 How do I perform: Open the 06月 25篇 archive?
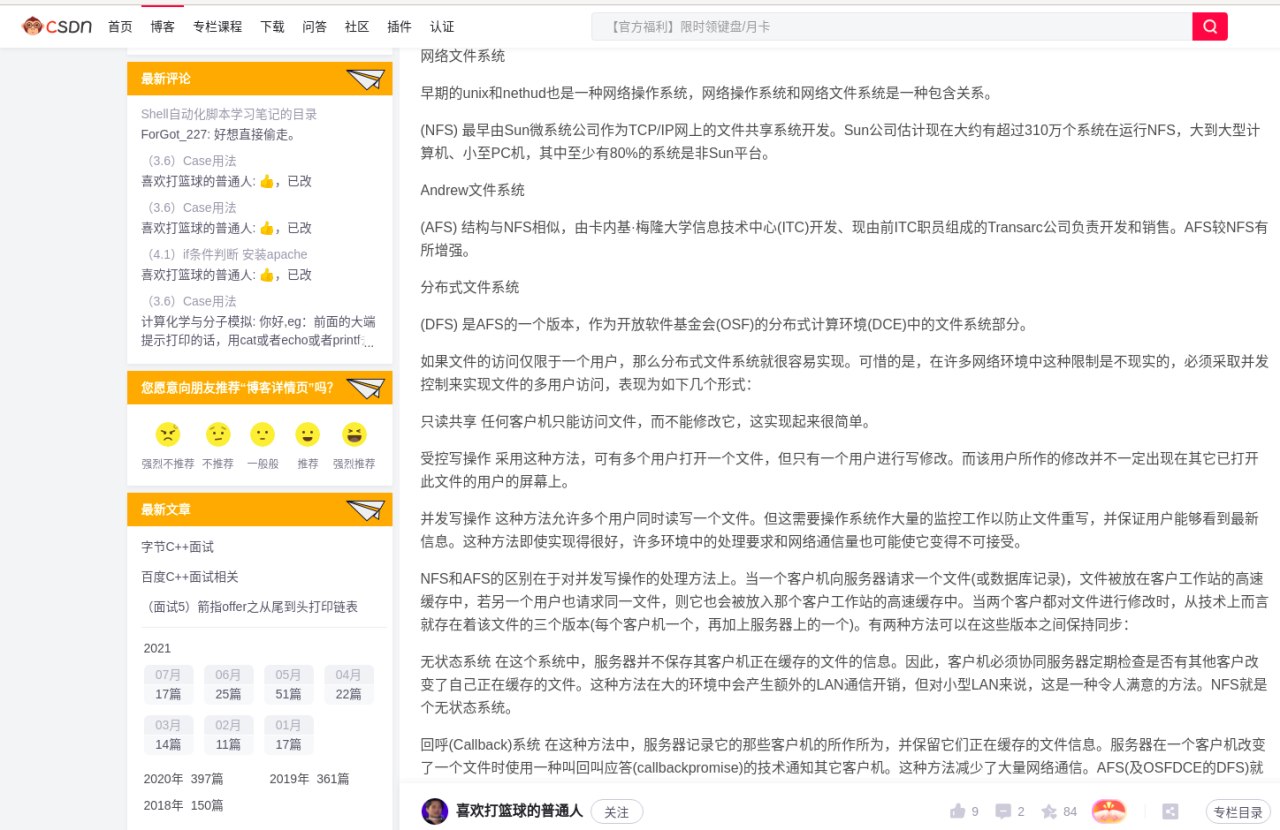229,684
